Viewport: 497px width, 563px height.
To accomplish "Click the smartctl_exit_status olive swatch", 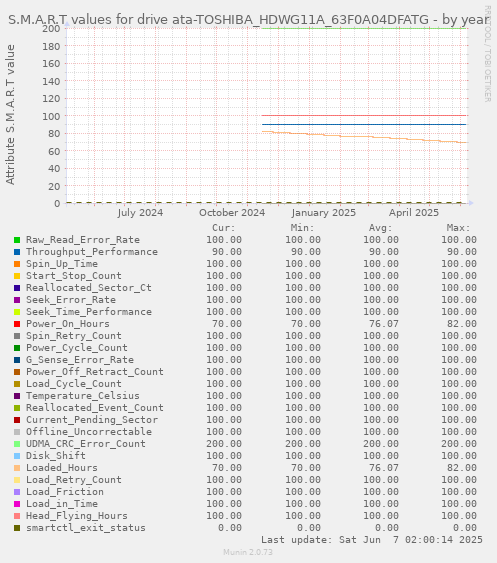I will (x=17, y=528).
